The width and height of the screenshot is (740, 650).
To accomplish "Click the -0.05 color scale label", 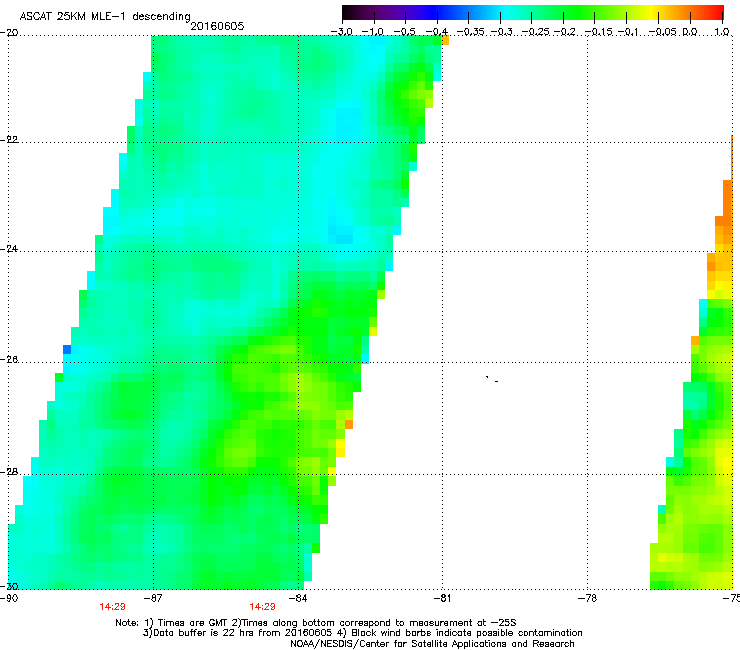I will pyautogui.click(x=662, y=32).
